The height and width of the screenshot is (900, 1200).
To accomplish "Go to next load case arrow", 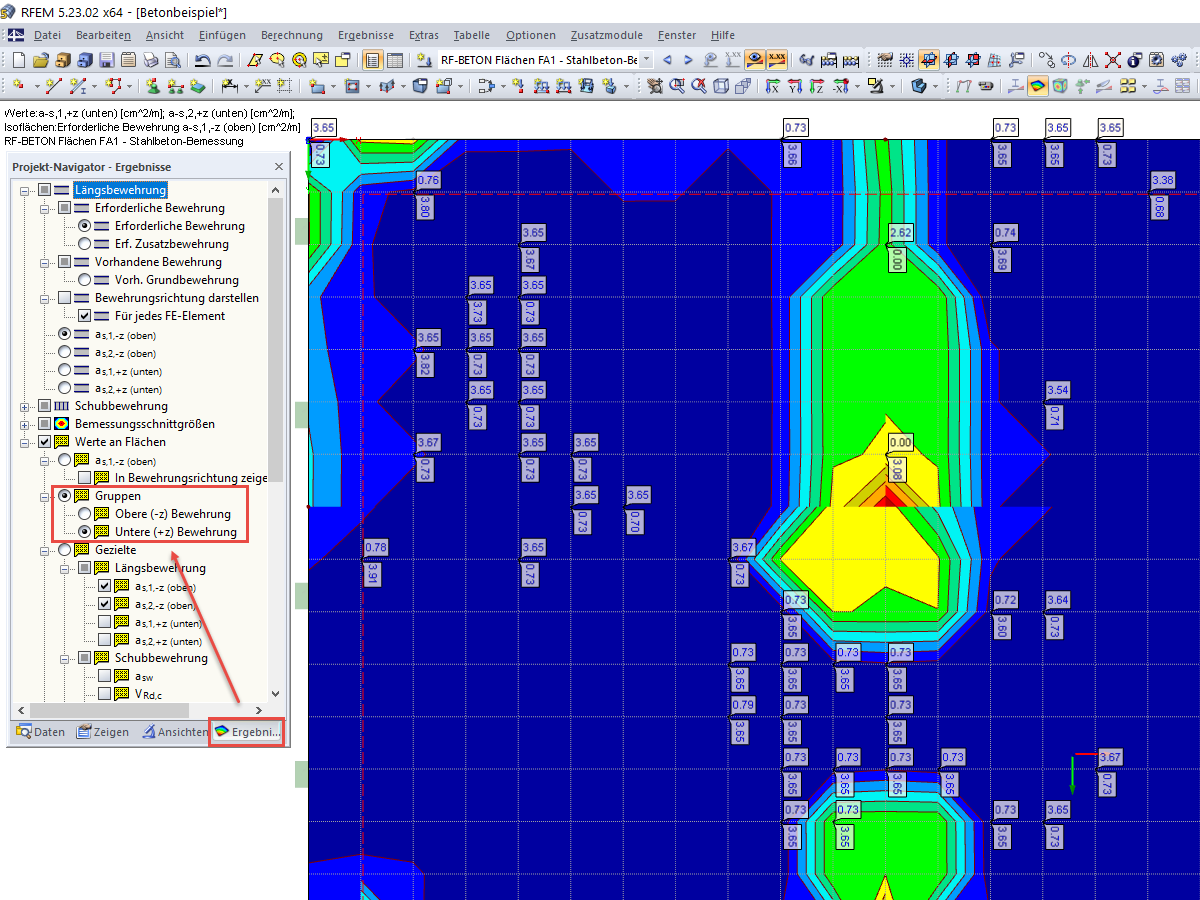I will tap(689, 60).
